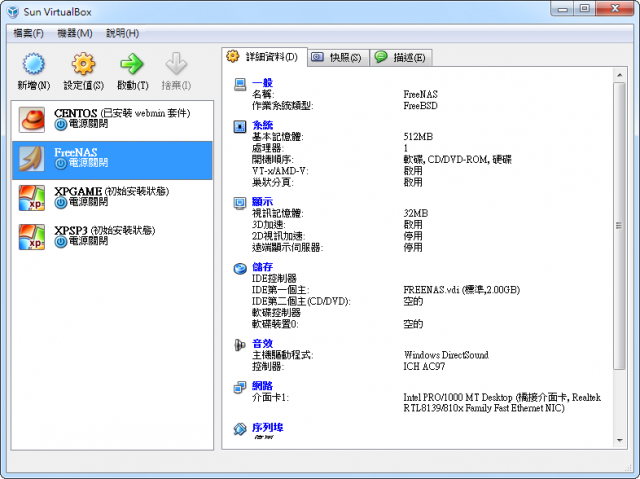Viewport: 640px width, 479px height.
Task: Close the Sun VirtualBox window
Action: pyautogui.click(x=615, y=9)
